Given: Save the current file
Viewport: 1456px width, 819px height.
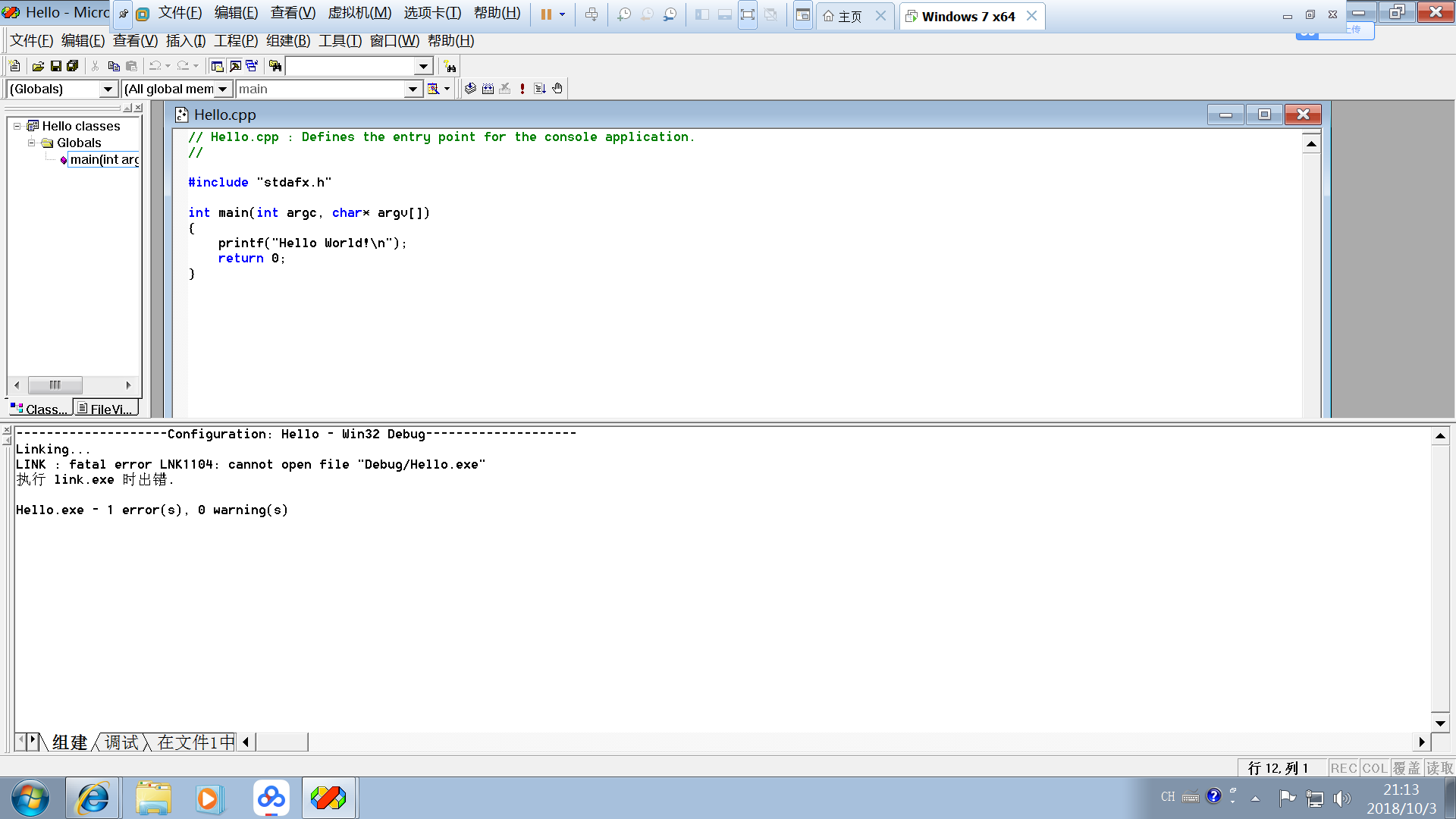Looking at the screenshot, I should [55, 67].
